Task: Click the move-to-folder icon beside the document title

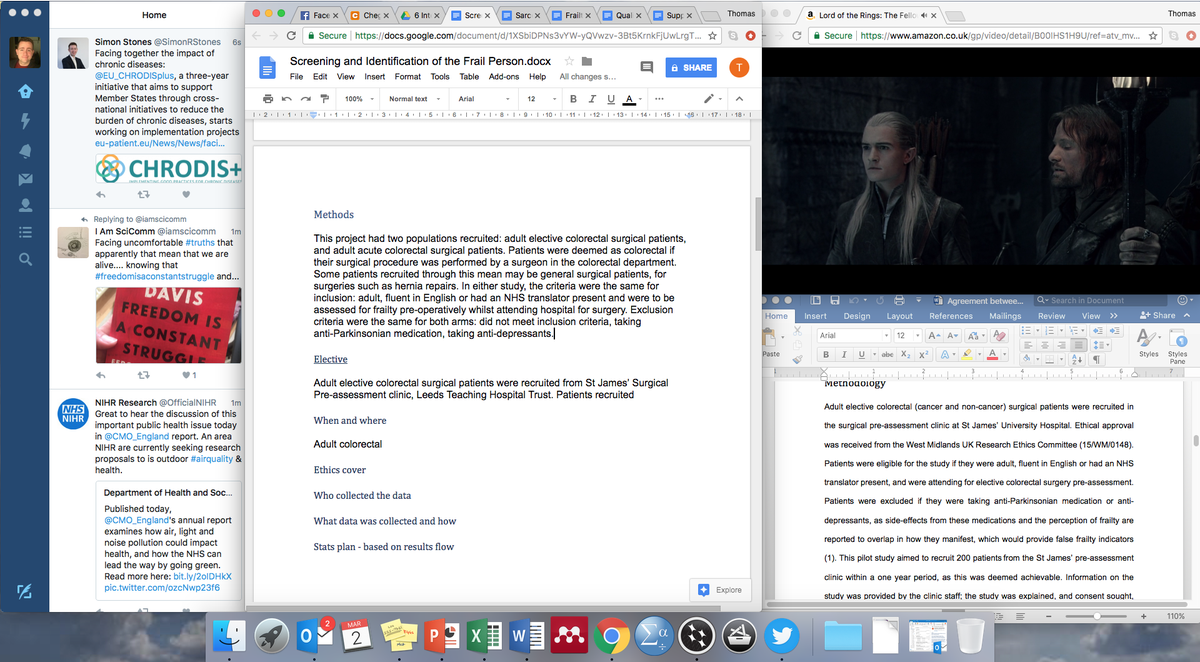Action: click(x=587, y=61)
